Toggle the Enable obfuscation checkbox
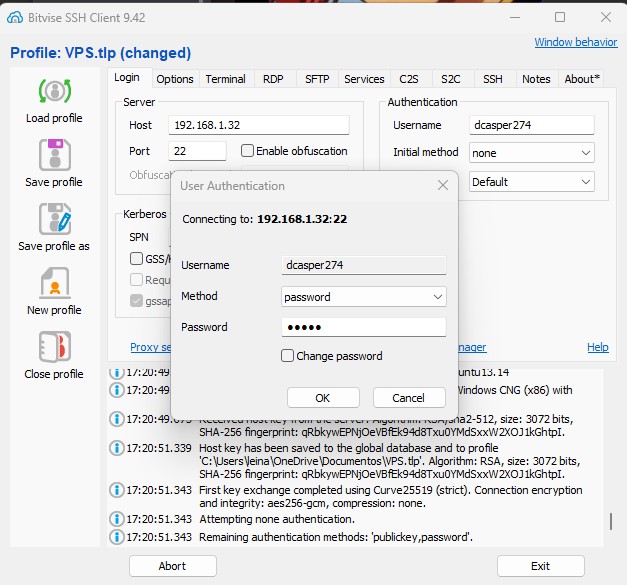The width and height of the screenshot is (627, 585). click(247, 151)
